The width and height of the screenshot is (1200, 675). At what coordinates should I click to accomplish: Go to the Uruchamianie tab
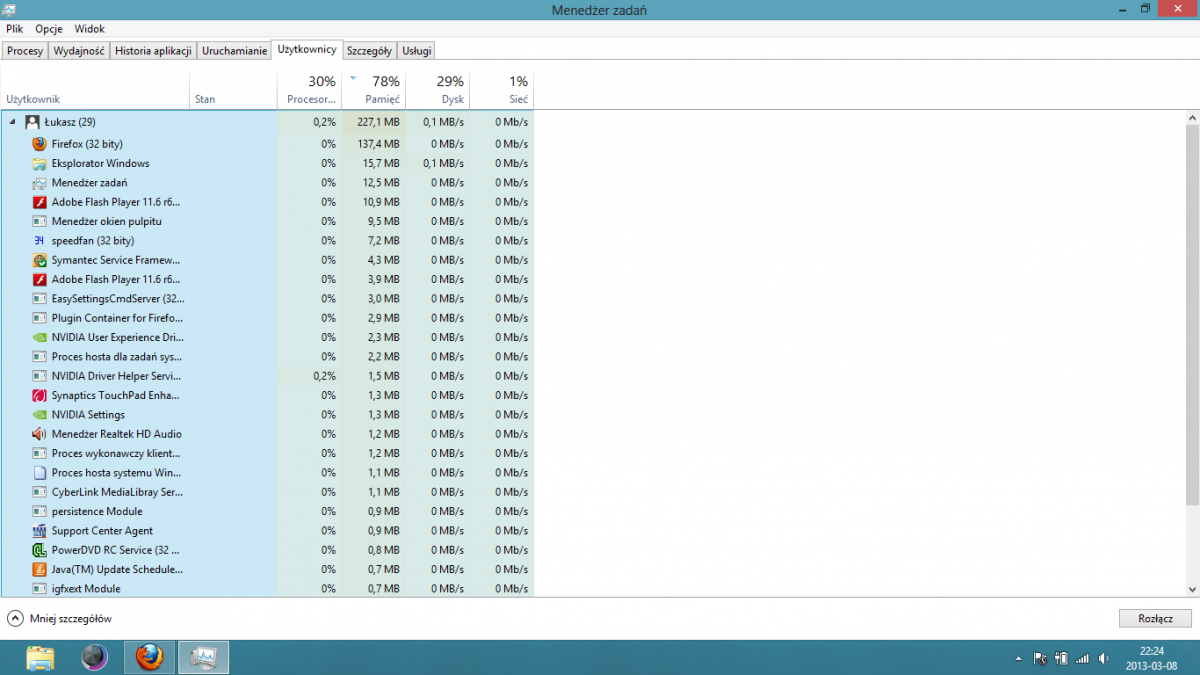[235, 51]
